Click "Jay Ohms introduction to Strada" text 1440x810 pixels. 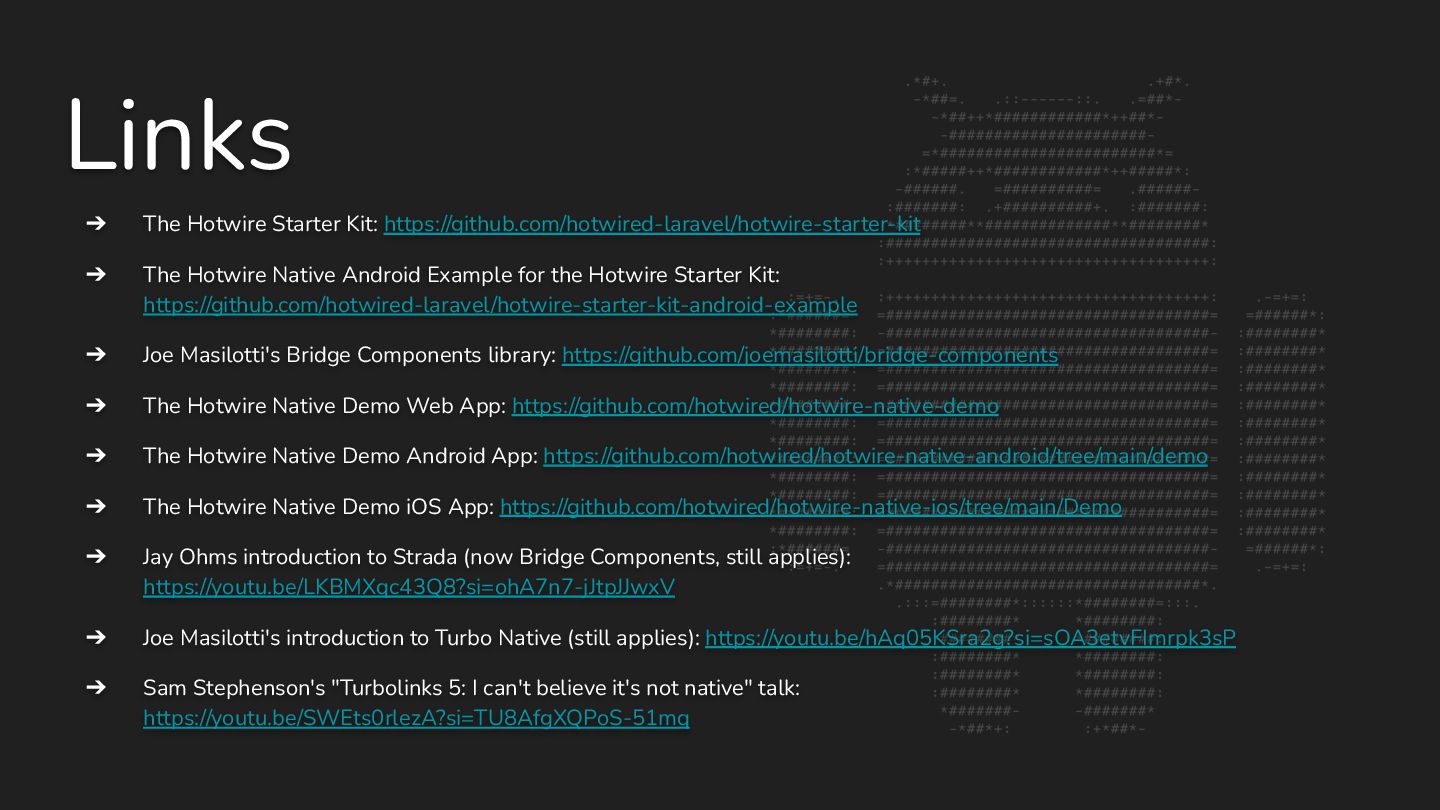(497, 557)
